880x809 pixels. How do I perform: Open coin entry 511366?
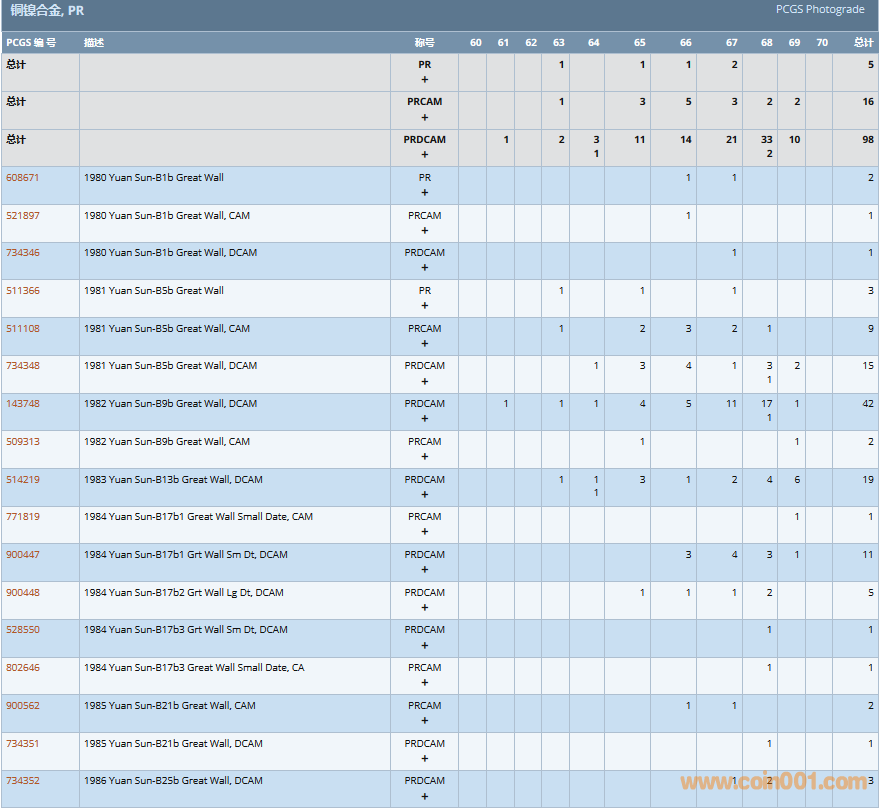tap(23, 291)
